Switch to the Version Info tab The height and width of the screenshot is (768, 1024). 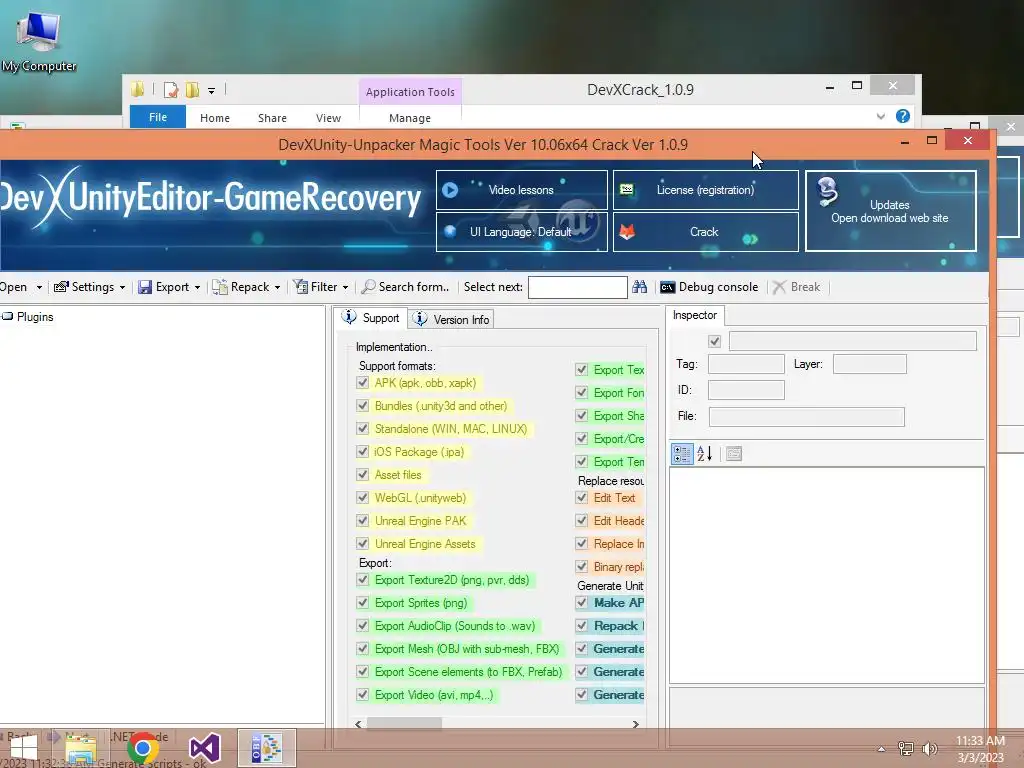(451, 319)
